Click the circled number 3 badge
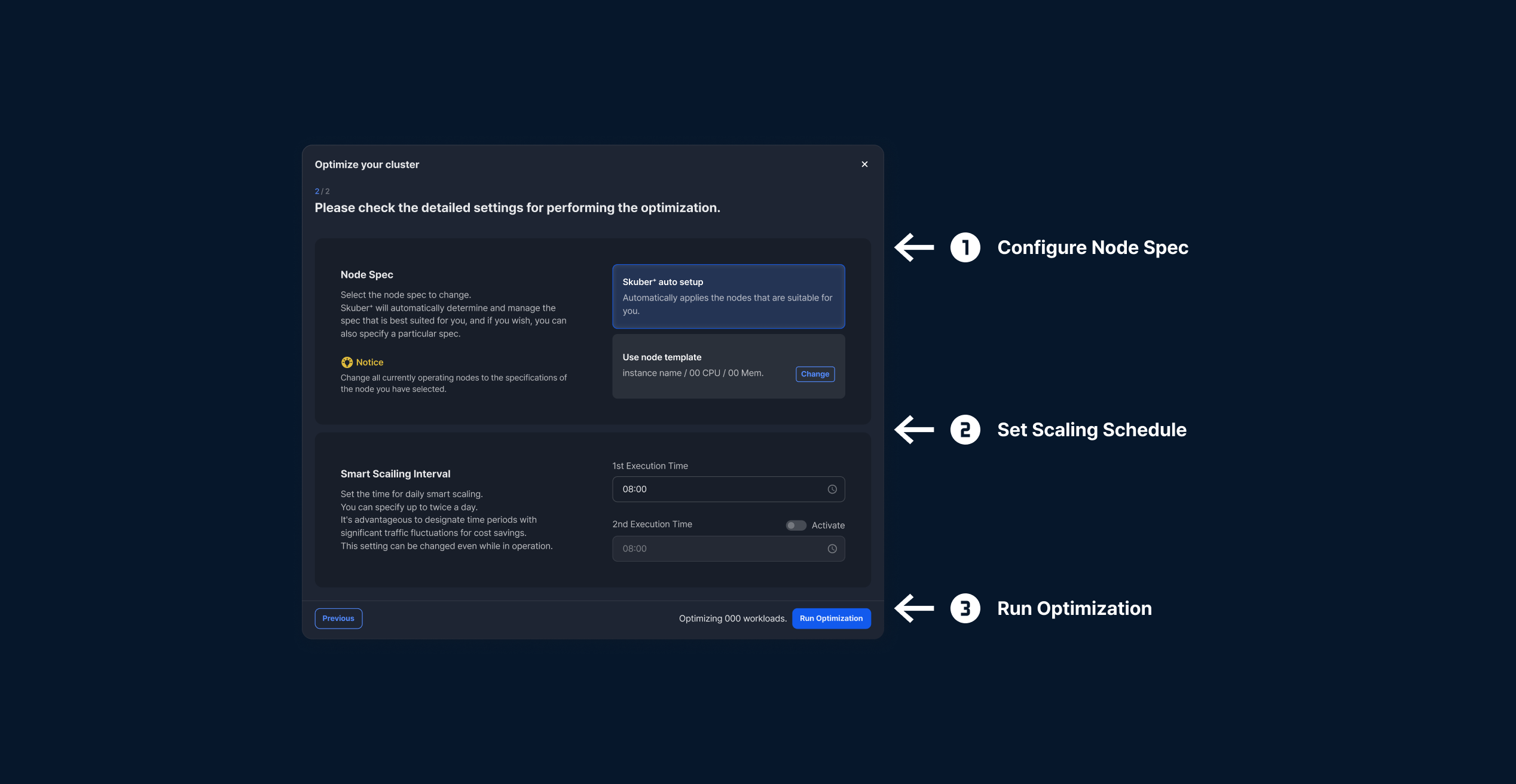 point(965,608)
